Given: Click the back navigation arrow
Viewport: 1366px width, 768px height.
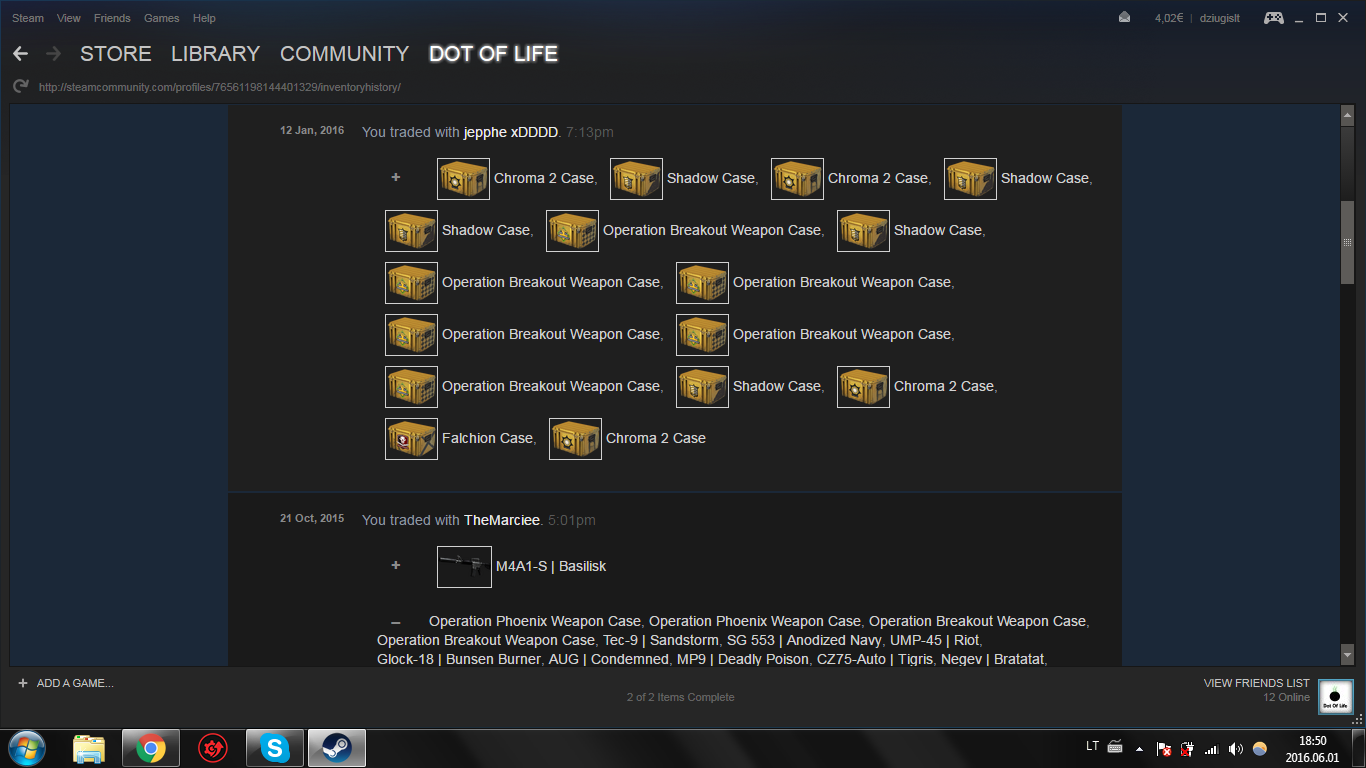Looking at the screenshot, I should pos(20,54).
